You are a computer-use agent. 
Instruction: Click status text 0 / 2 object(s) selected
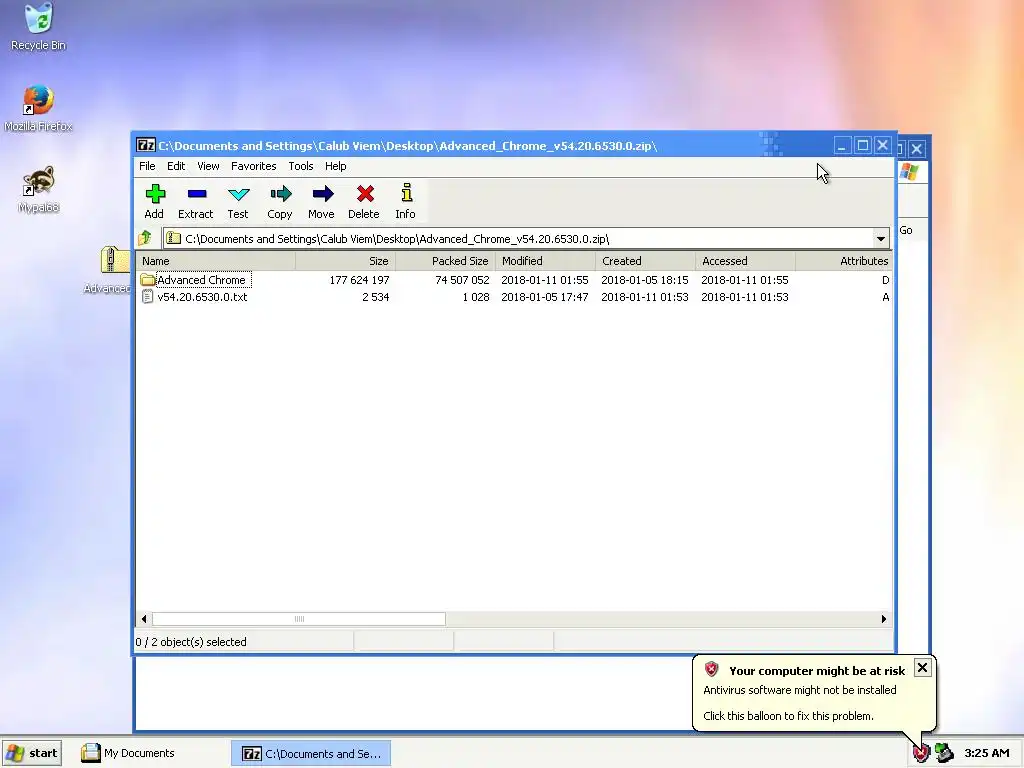click(191, 642)
